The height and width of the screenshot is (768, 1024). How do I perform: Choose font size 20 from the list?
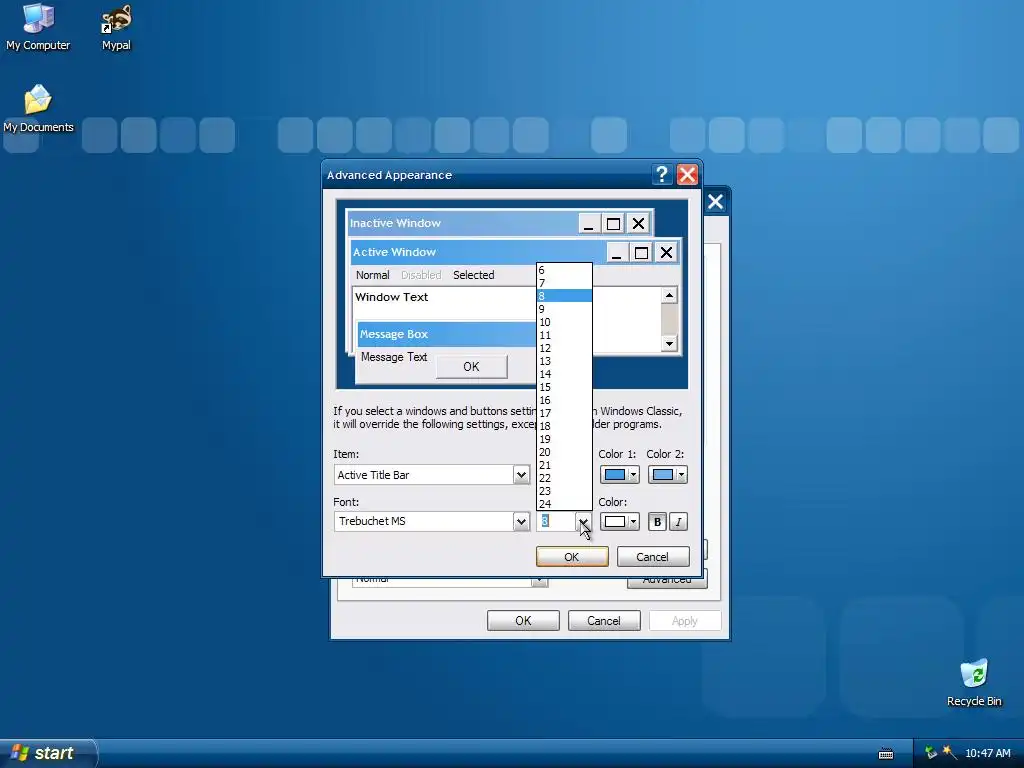[564, 453]
